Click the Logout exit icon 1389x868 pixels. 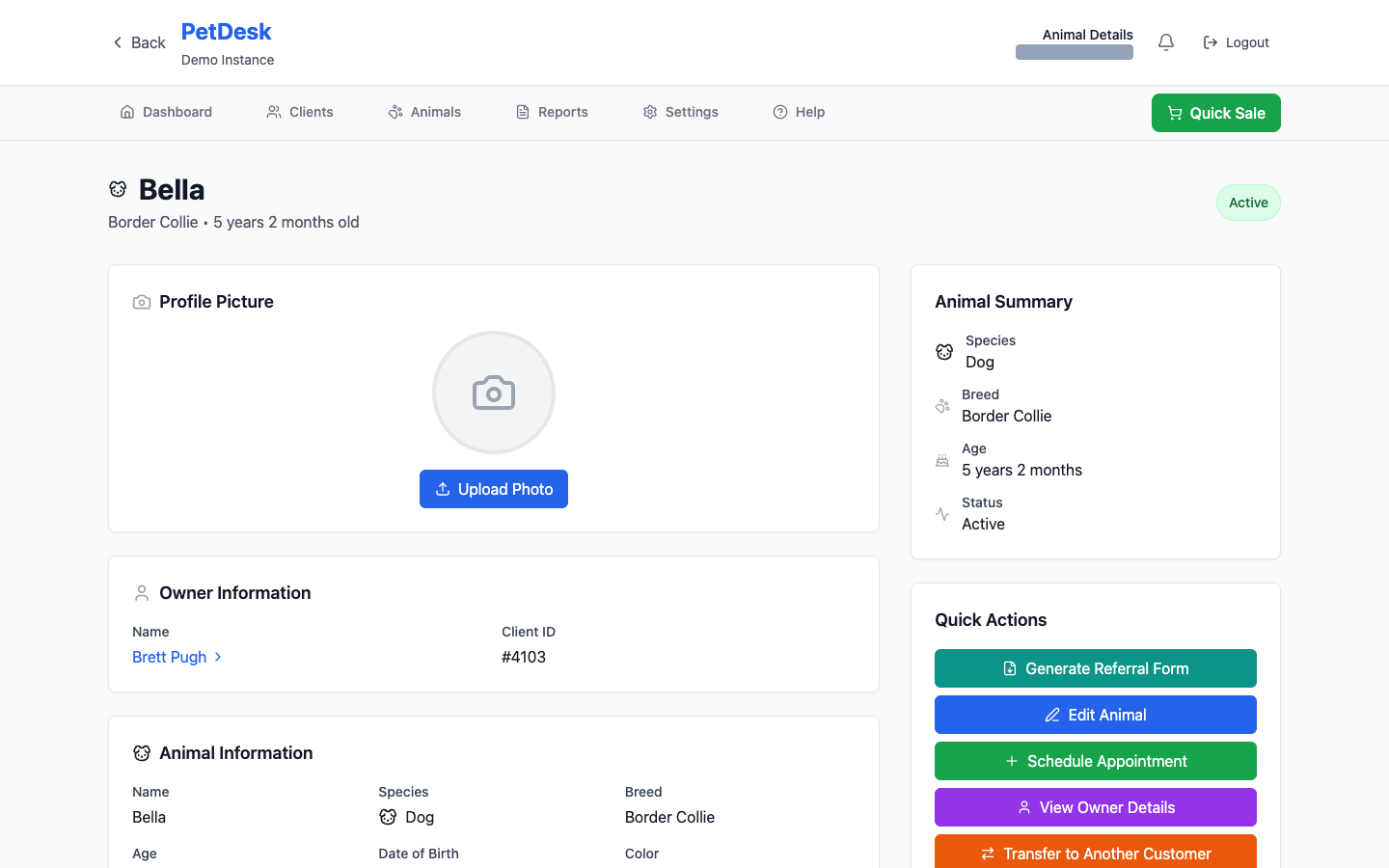(x=1211, y=42)
